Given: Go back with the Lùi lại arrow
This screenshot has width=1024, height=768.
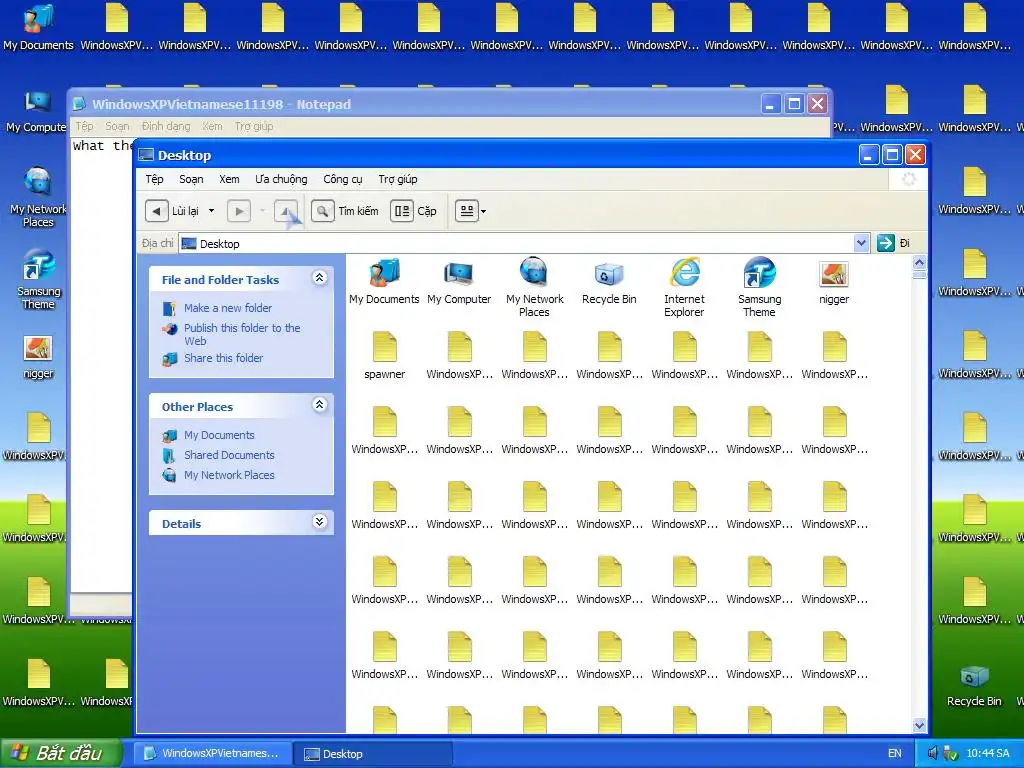Looking at the screenshot, I should pos(156,211).
